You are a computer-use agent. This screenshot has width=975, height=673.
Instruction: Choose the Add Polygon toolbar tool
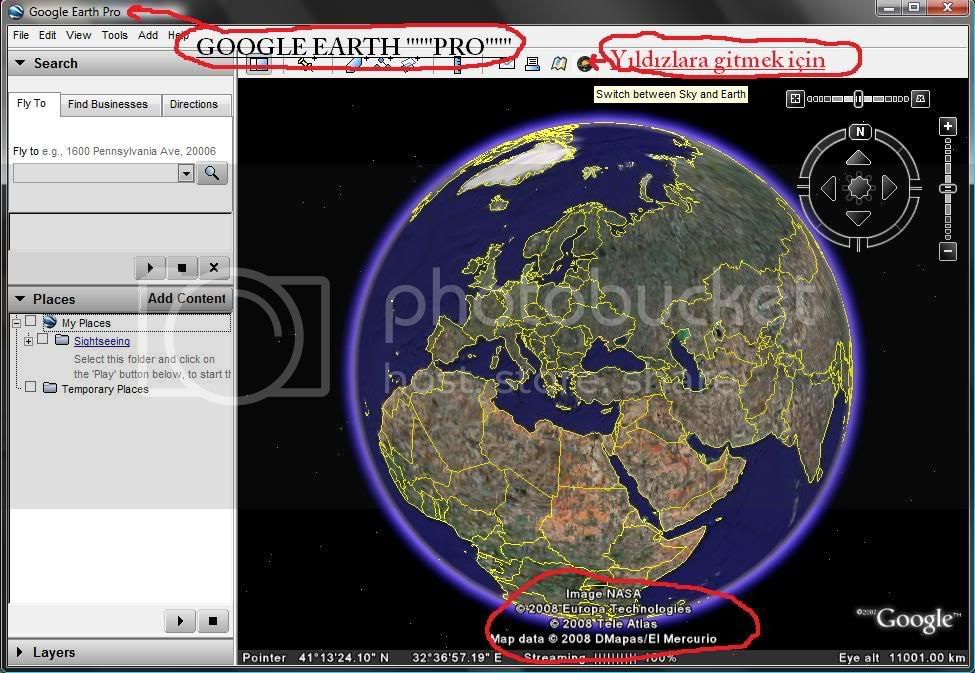click(354, 64)
